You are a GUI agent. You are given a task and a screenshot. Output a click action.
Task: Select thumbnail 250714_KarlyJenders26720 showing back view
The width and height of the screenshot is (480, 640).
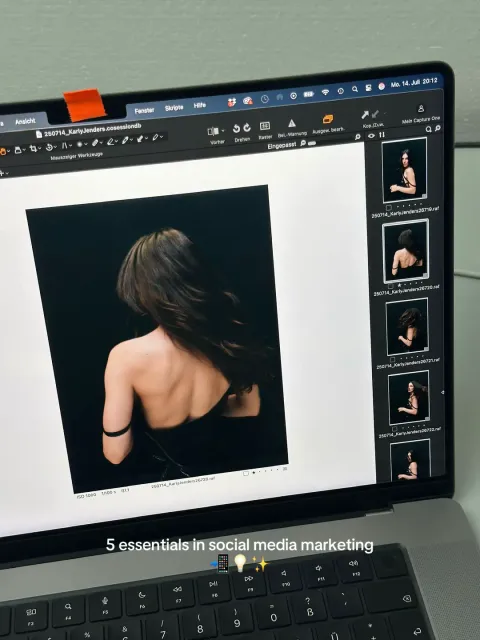point(406,250)
